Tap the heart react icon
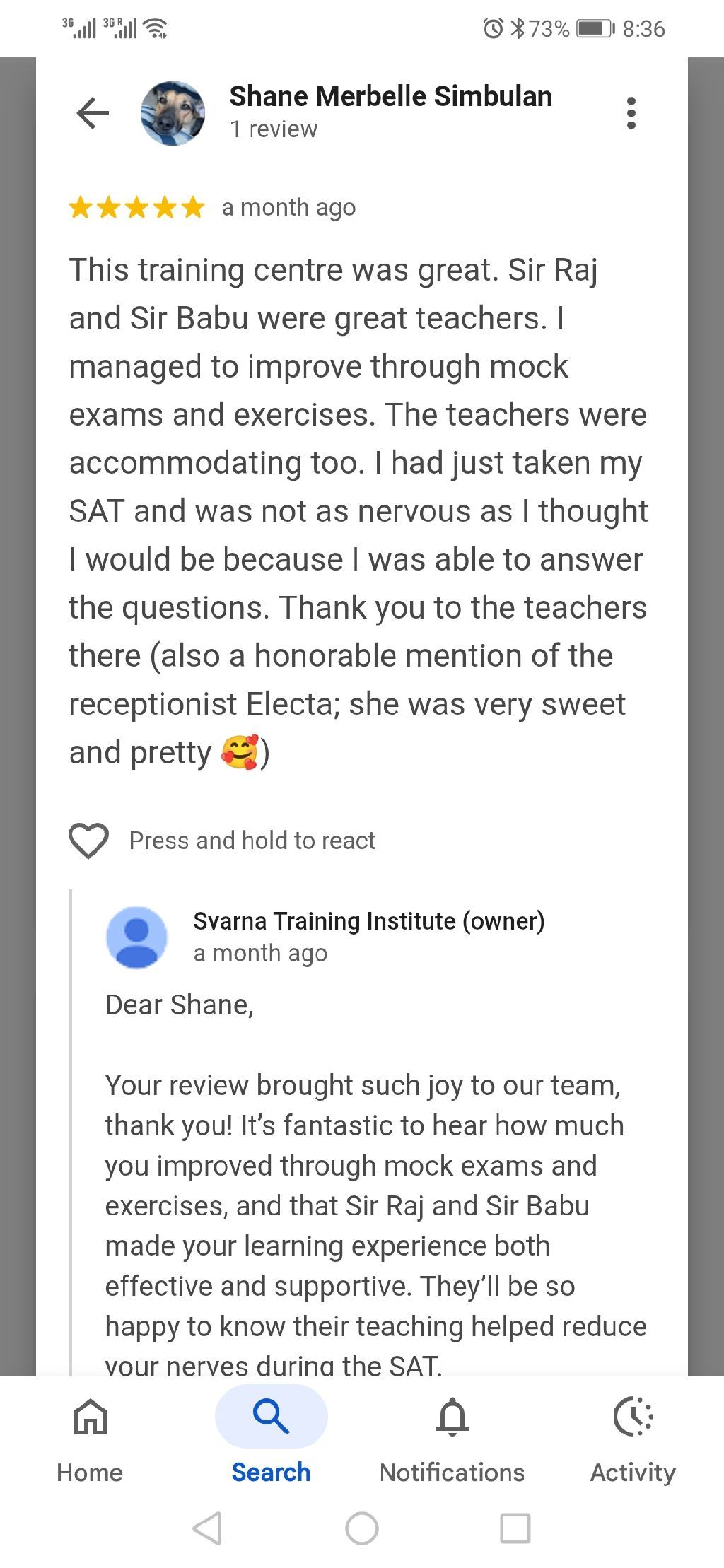724x1568 pixels. tap(88, 841)
